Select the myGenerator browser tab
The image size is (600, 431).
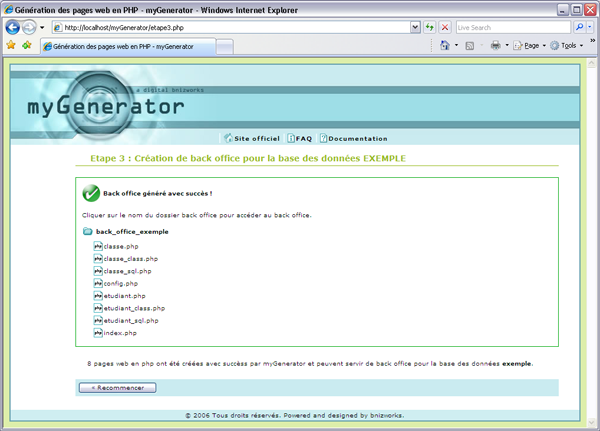click(126, 46)
